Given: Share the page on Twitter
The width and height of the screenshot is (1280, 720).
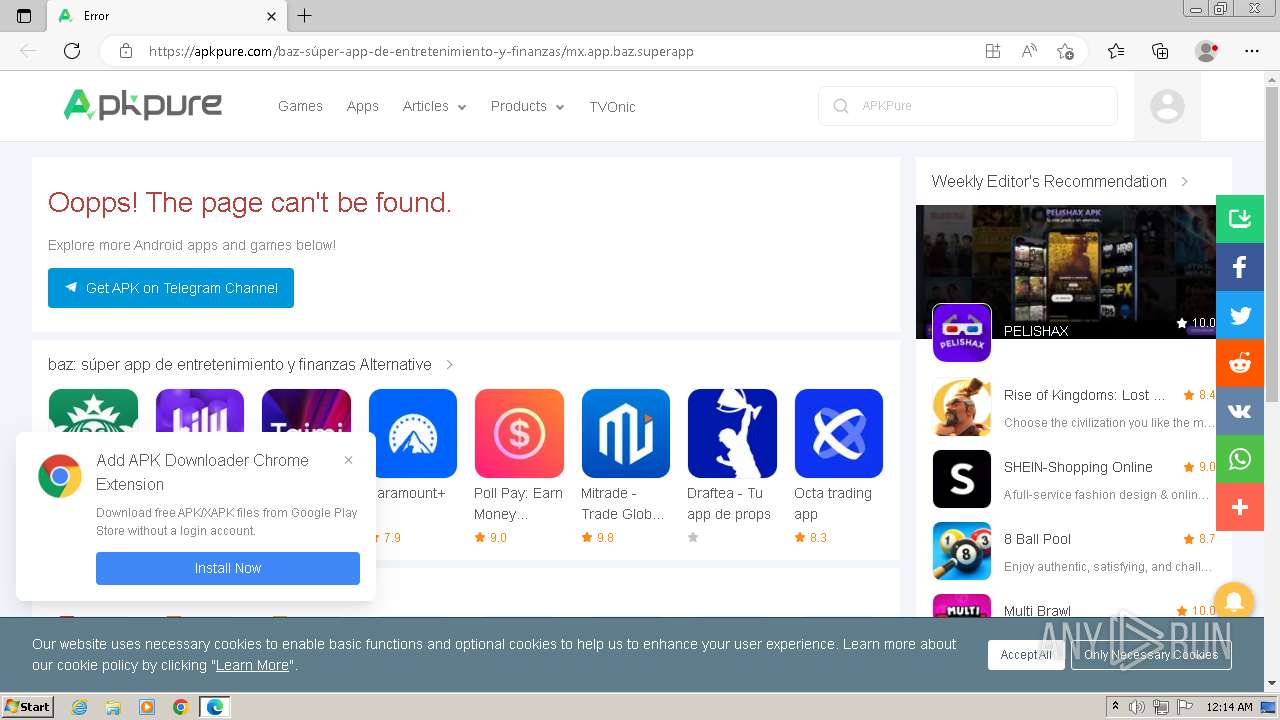Looking at the screenshot, I should click(1240, 315).
